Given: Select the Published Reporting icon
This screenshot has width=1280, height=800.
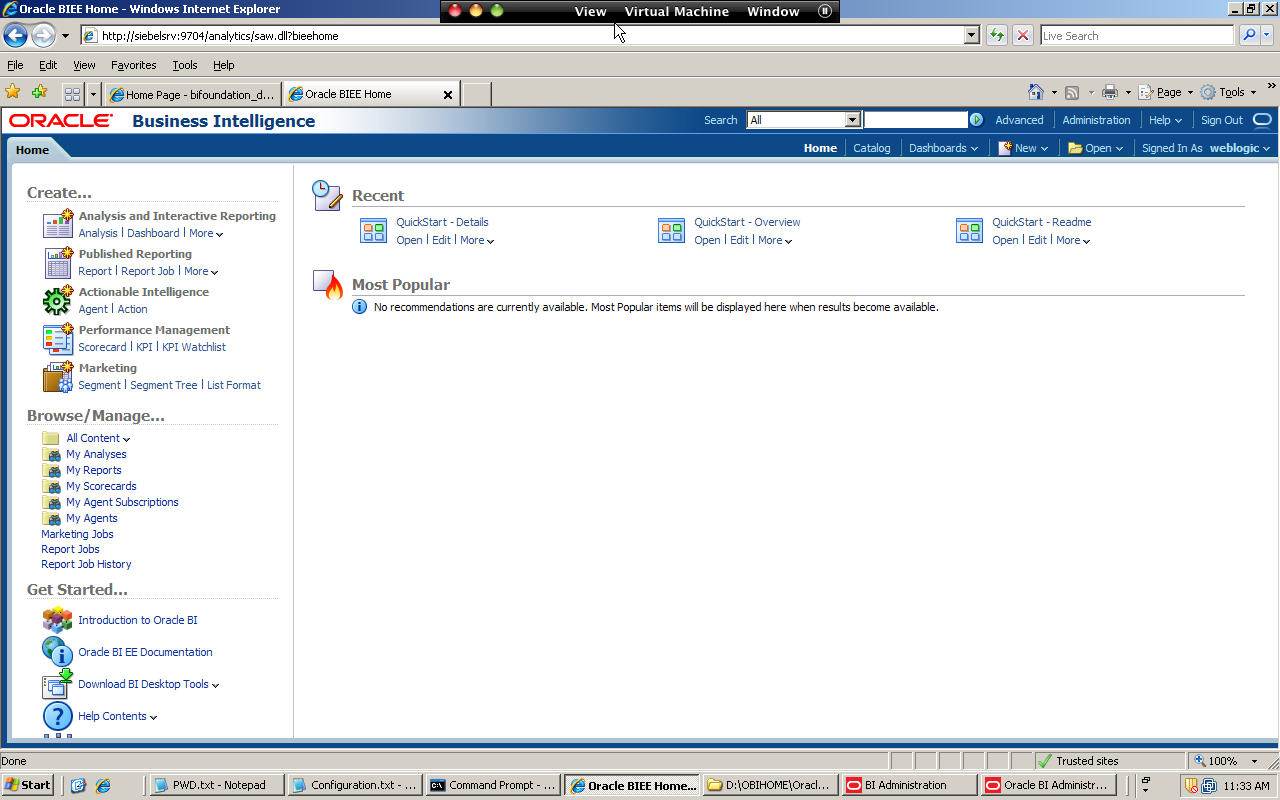Looking at the screenshot, I should pyautogui.click(x=58, y=262).
